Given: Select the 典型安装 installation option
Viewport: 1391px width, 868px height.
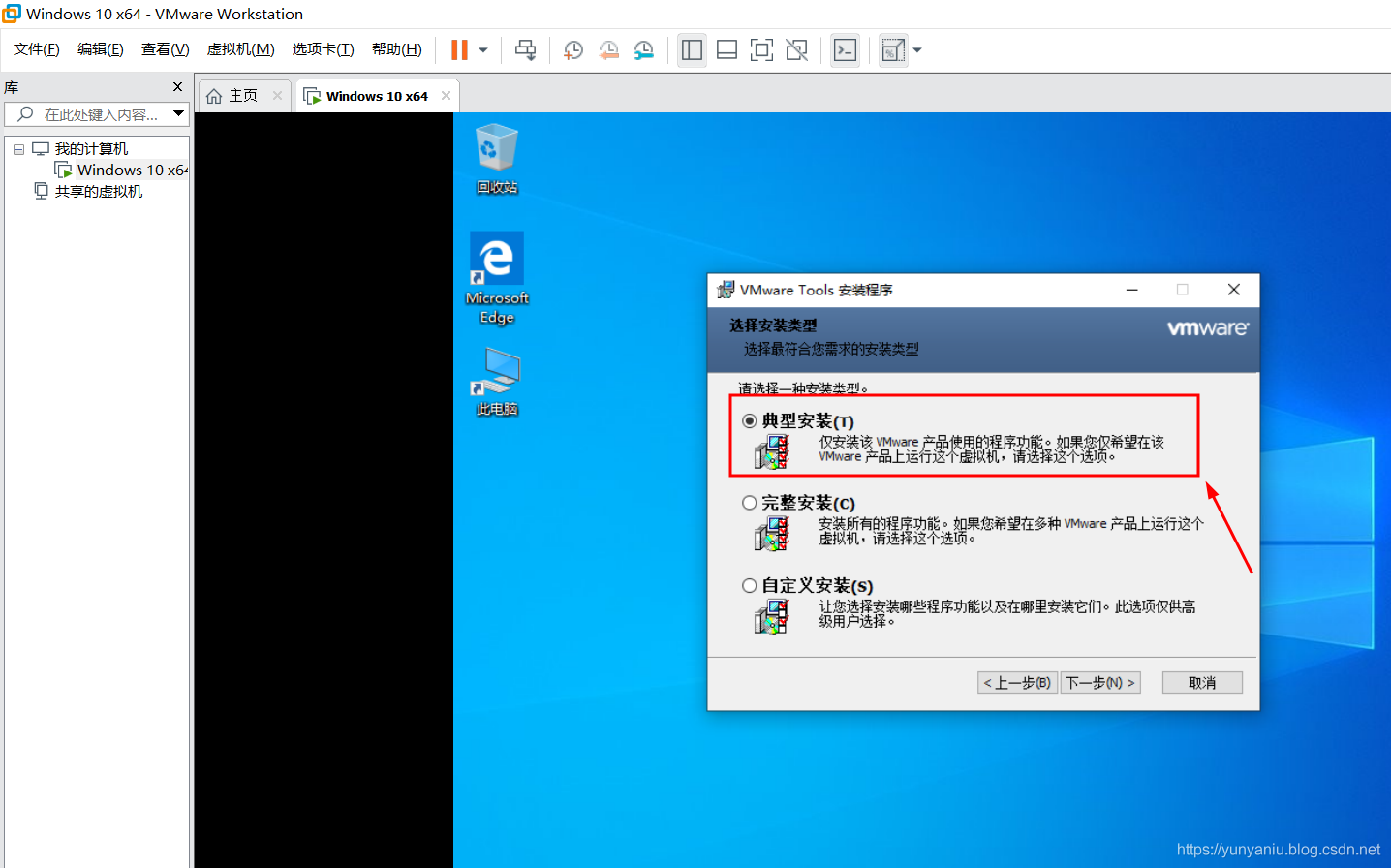Looking at the screenshot, I should (750, 420).
